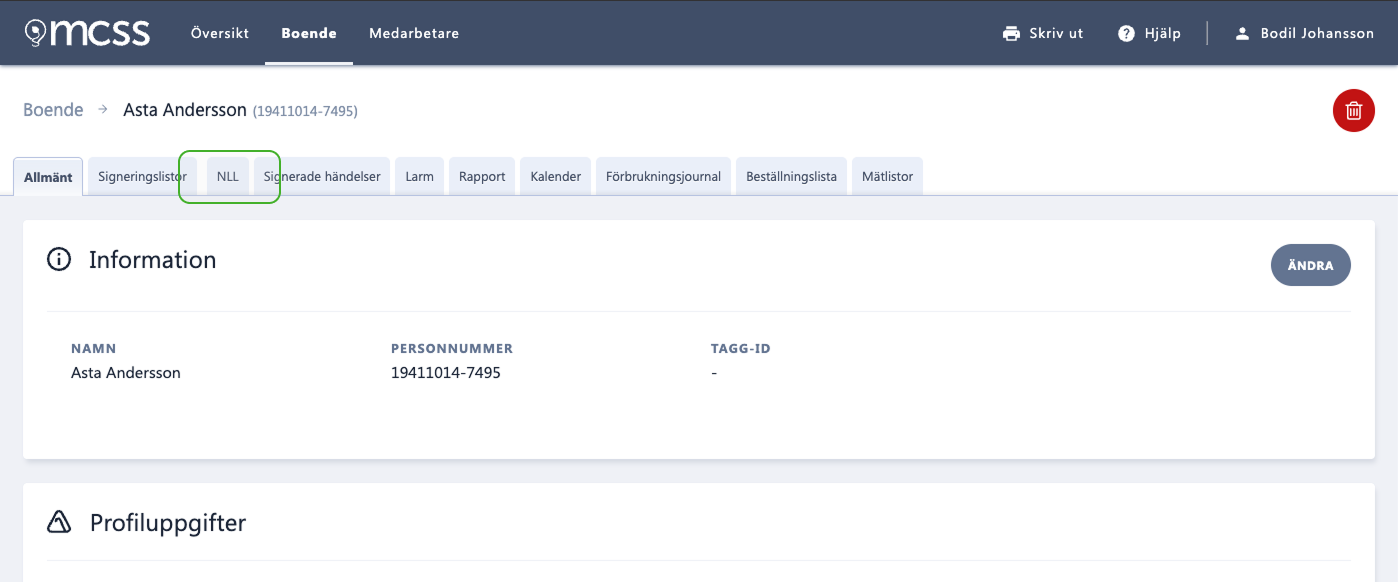Click the ÄNDRA button
The height and width of the screenshot is (582, 1398).
[1310, 265]
